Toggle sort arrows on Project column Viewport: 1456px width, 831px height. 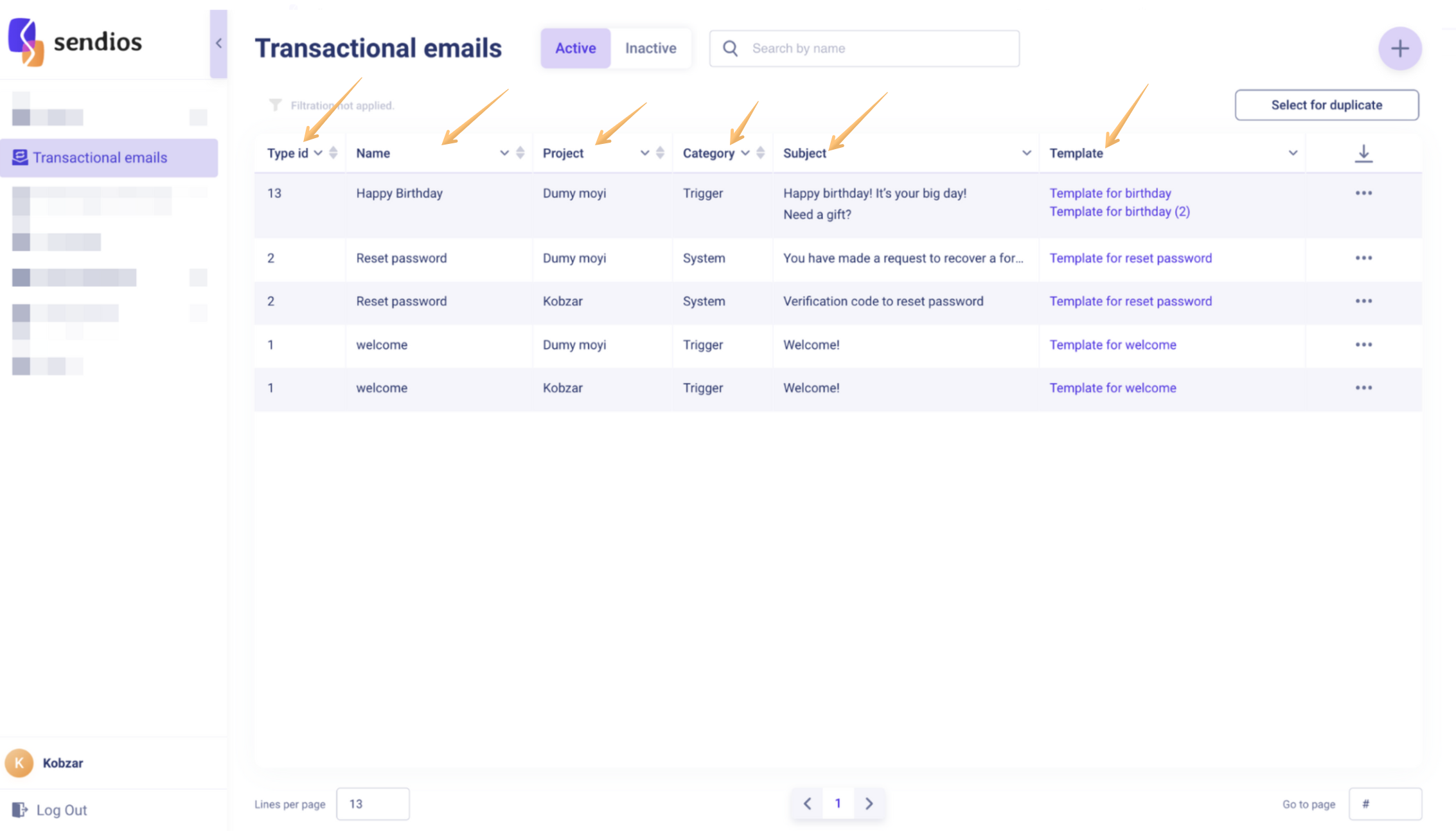(x=660, y=153)
